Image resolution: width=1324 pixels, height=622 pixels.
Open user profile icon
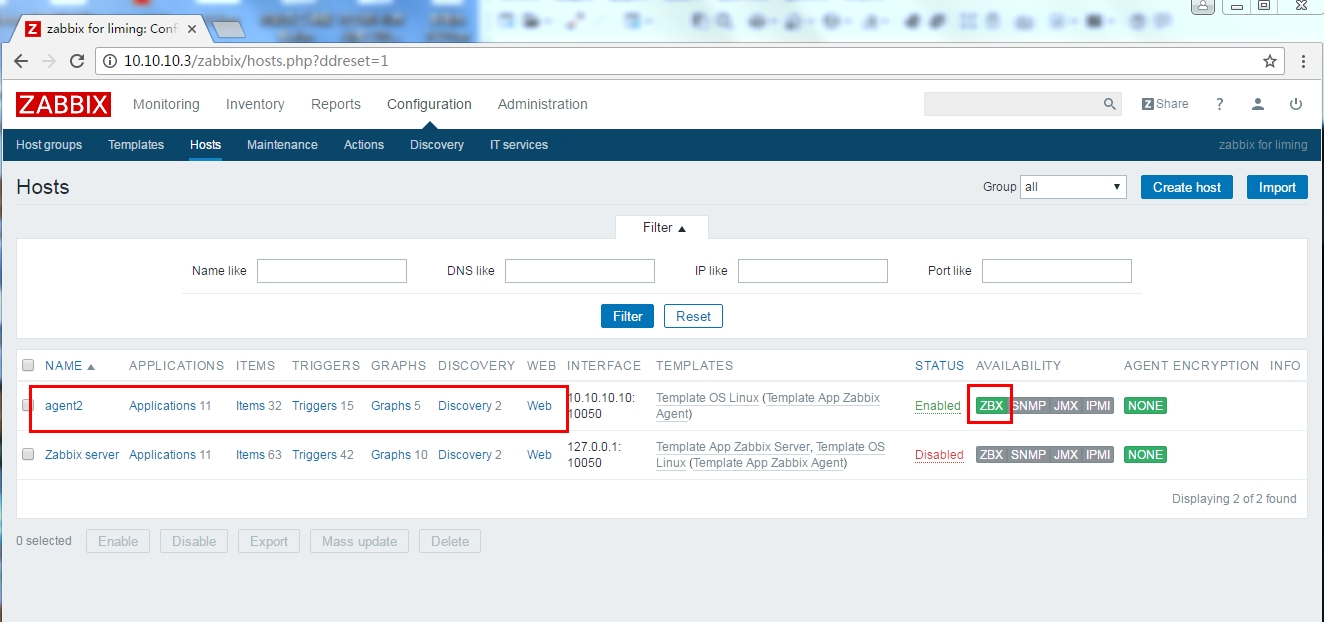1258,104
